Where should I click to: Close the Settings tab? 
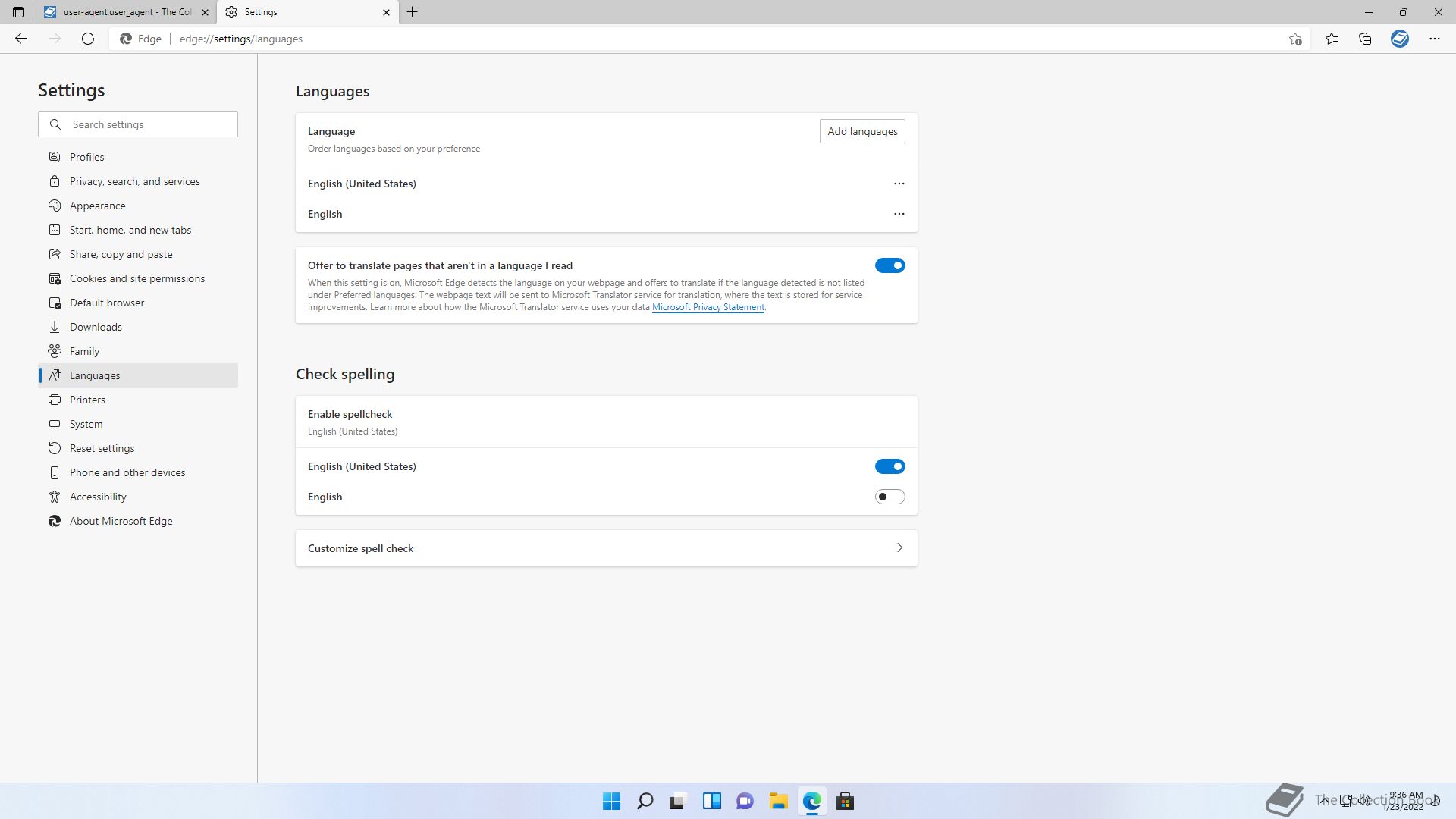point(386,12)
